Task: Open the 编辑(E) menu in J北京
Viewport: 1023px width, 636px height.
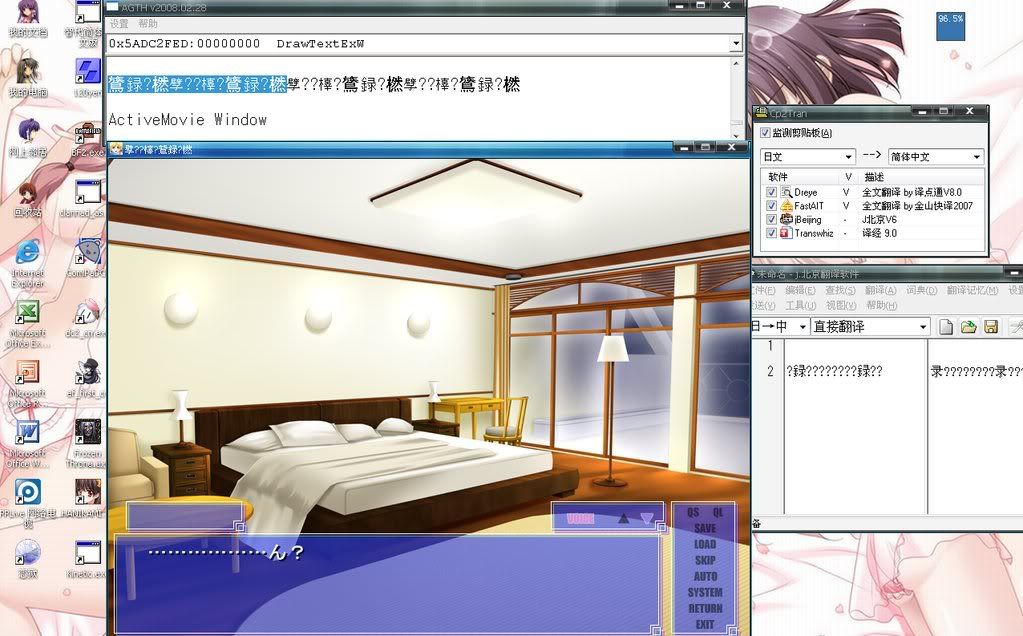Action: pyautogui.click(x=800, y=290)
